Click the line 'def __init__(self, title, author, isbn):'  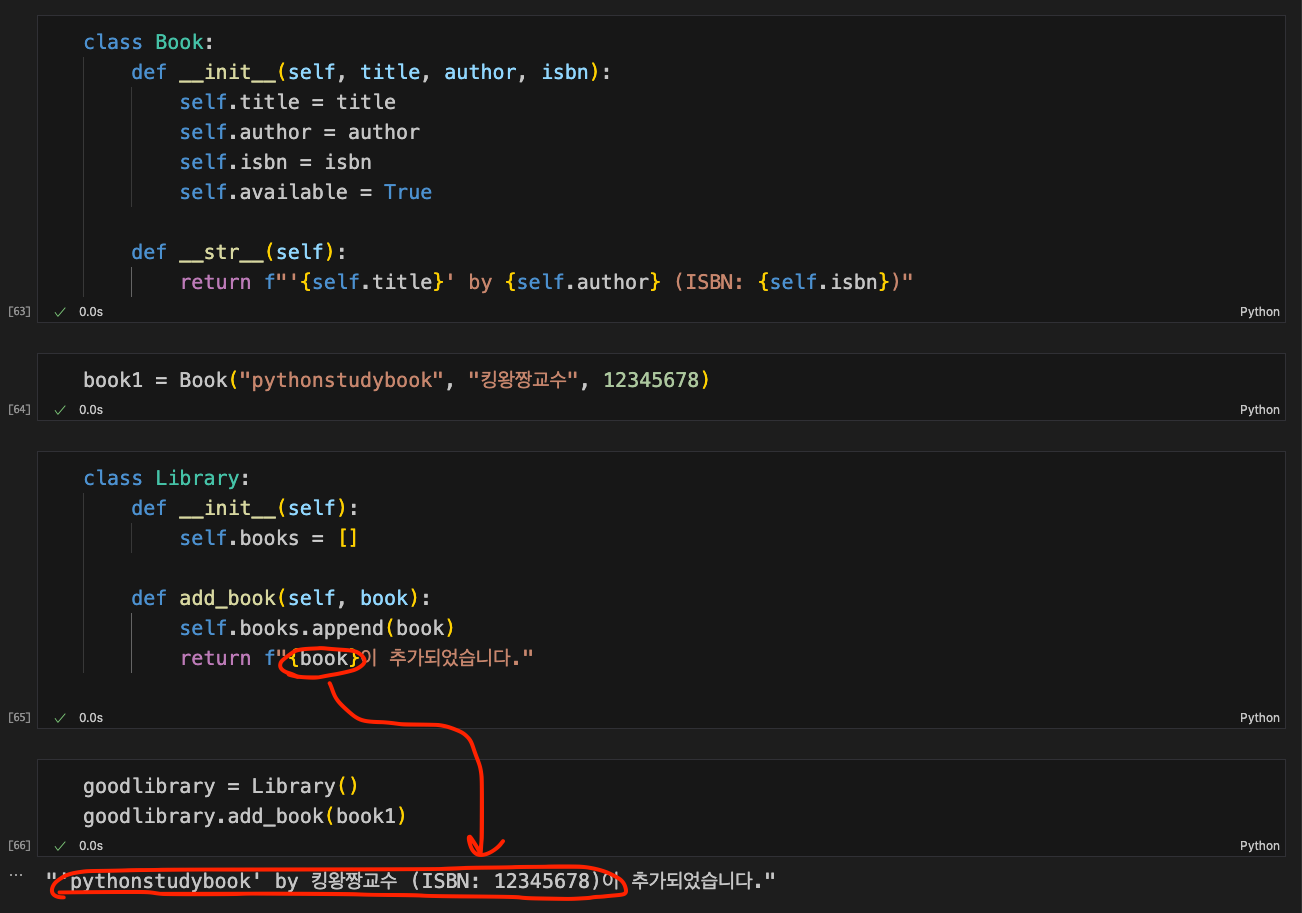[x=371, y=72]
